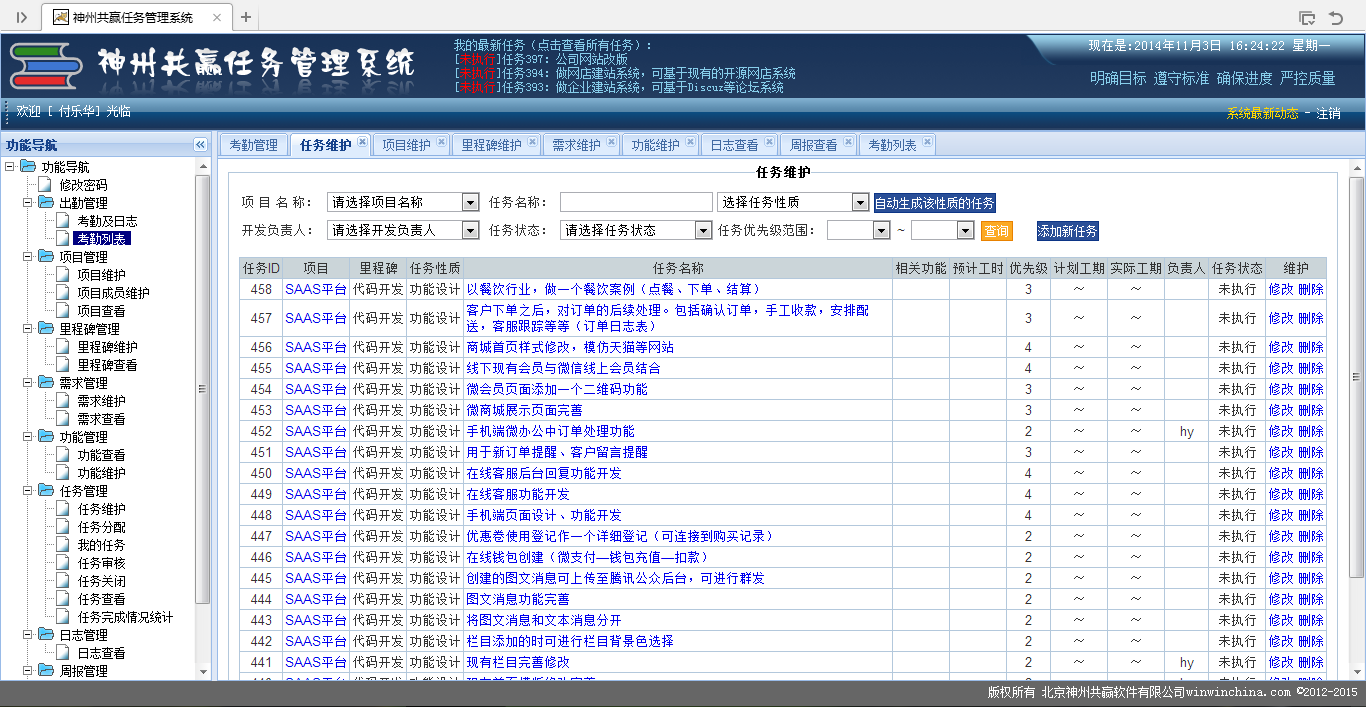Click the browser window list icon

pyautogui.click(x=1306, y=17)
